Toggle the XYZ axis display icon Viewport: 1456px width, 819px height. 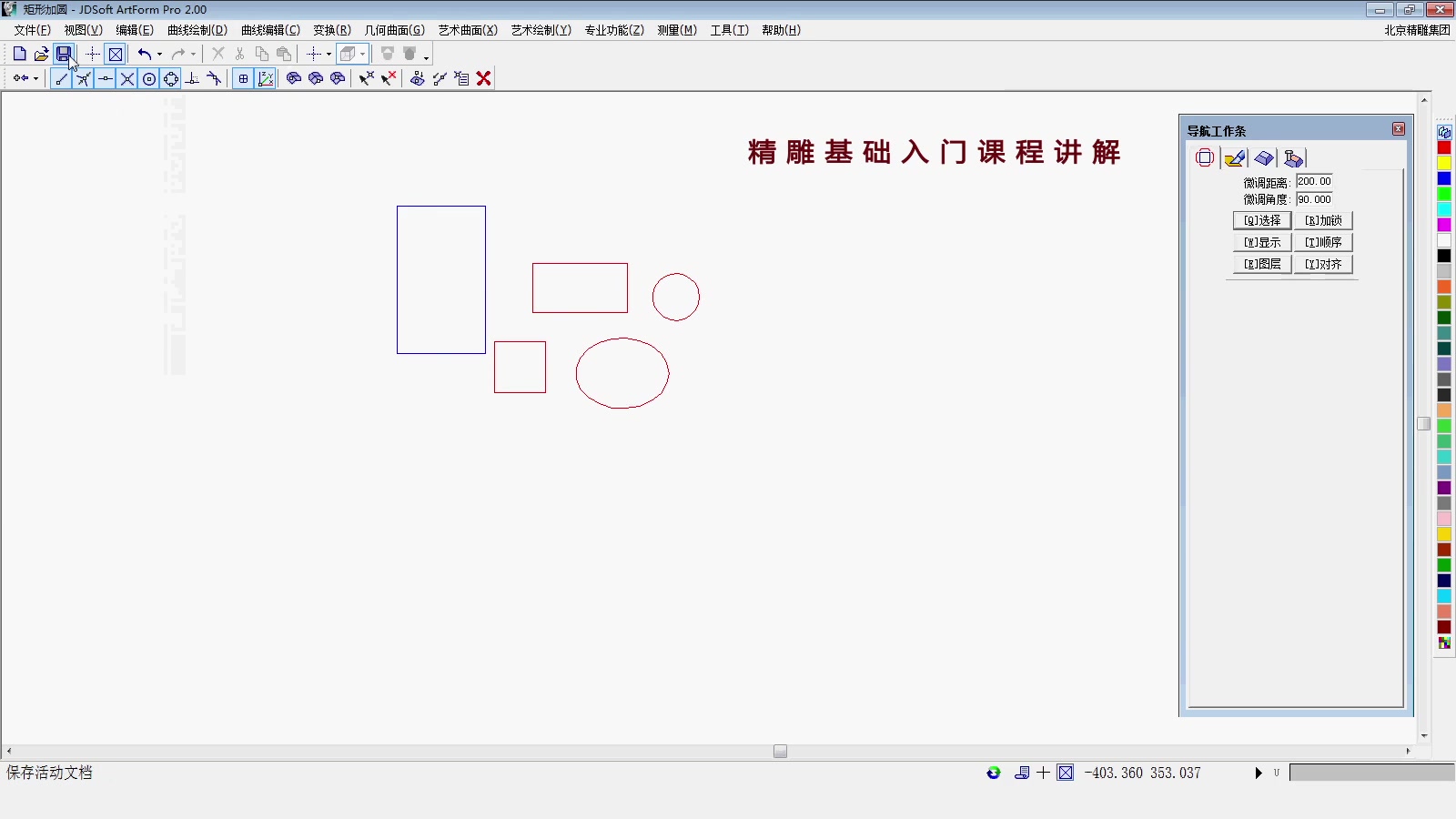(266, 78)
